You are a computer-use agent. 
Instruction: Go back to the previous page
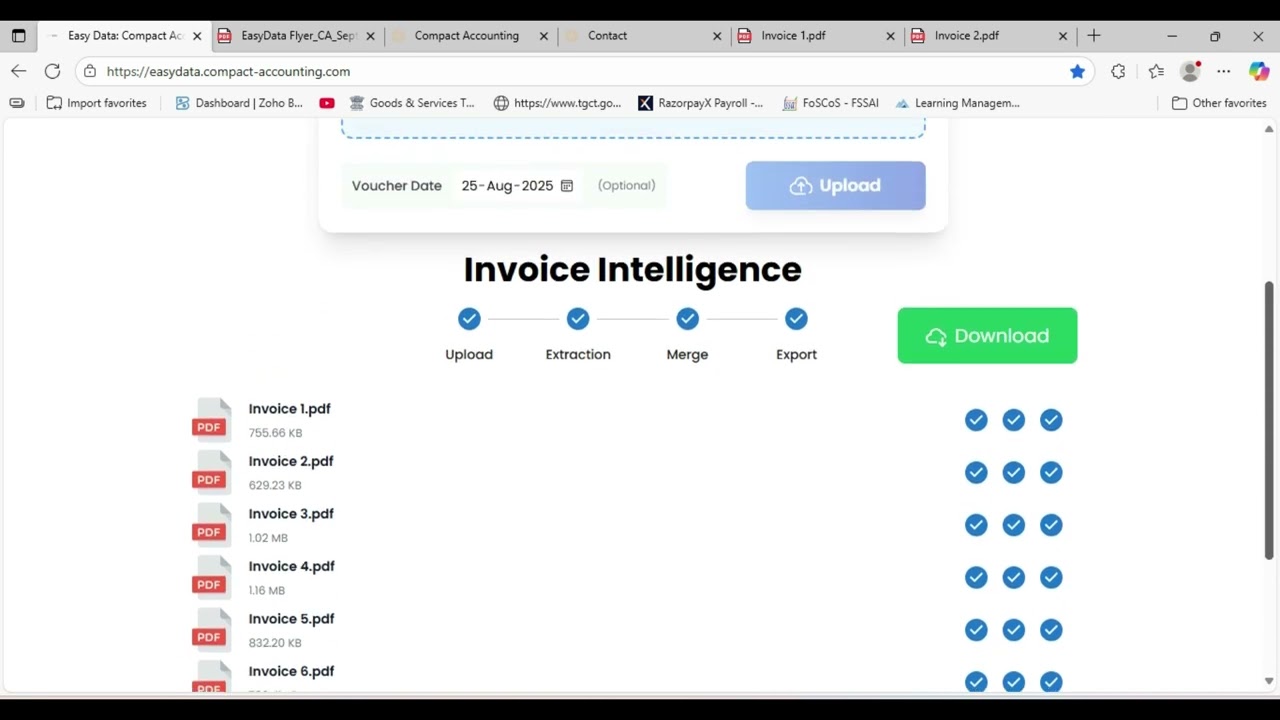tap(19, 72)
